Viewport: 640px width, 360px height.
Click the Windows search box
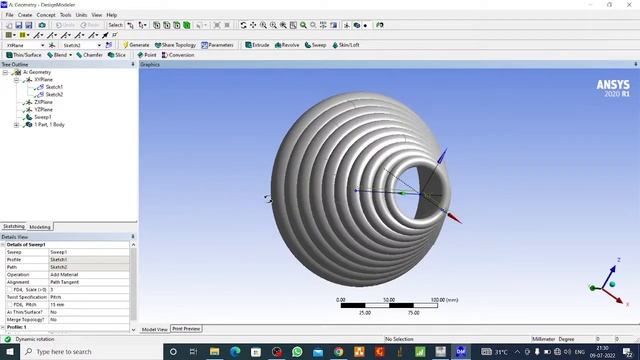click(91, 352)
